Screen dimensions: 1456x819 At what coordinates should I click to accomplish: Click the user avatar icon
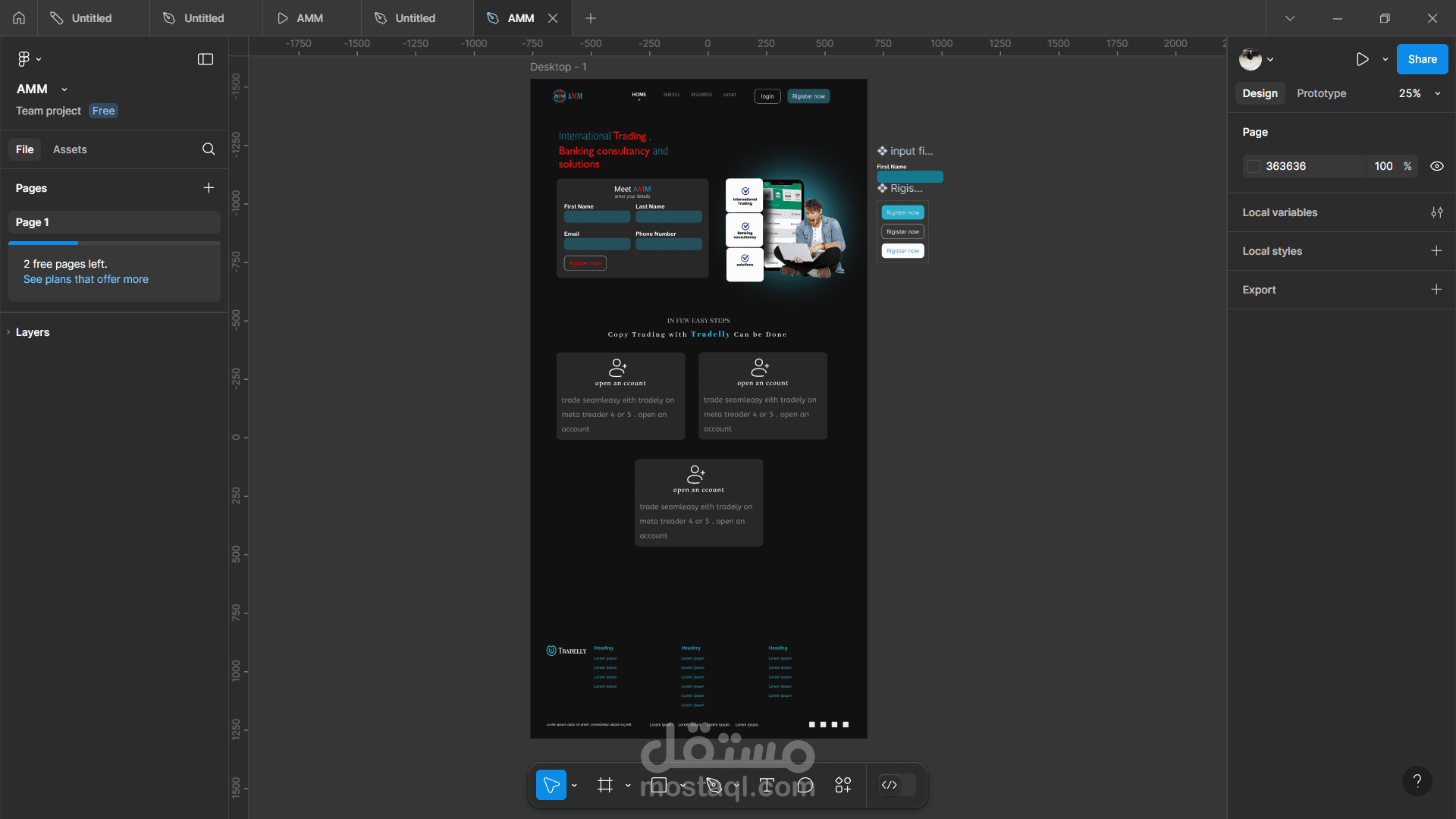[1250, 59]
